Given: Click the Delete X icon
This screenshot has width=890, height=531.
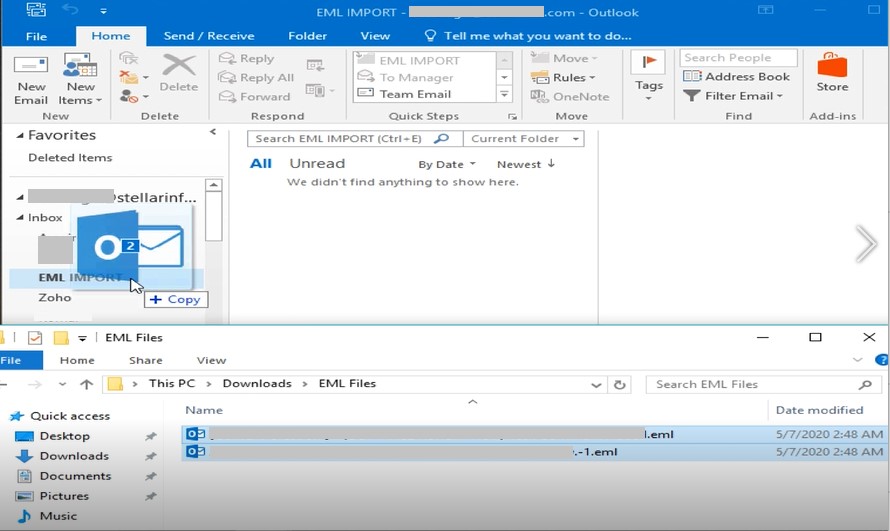Looking at the screenshot, I should coord(178,72).
